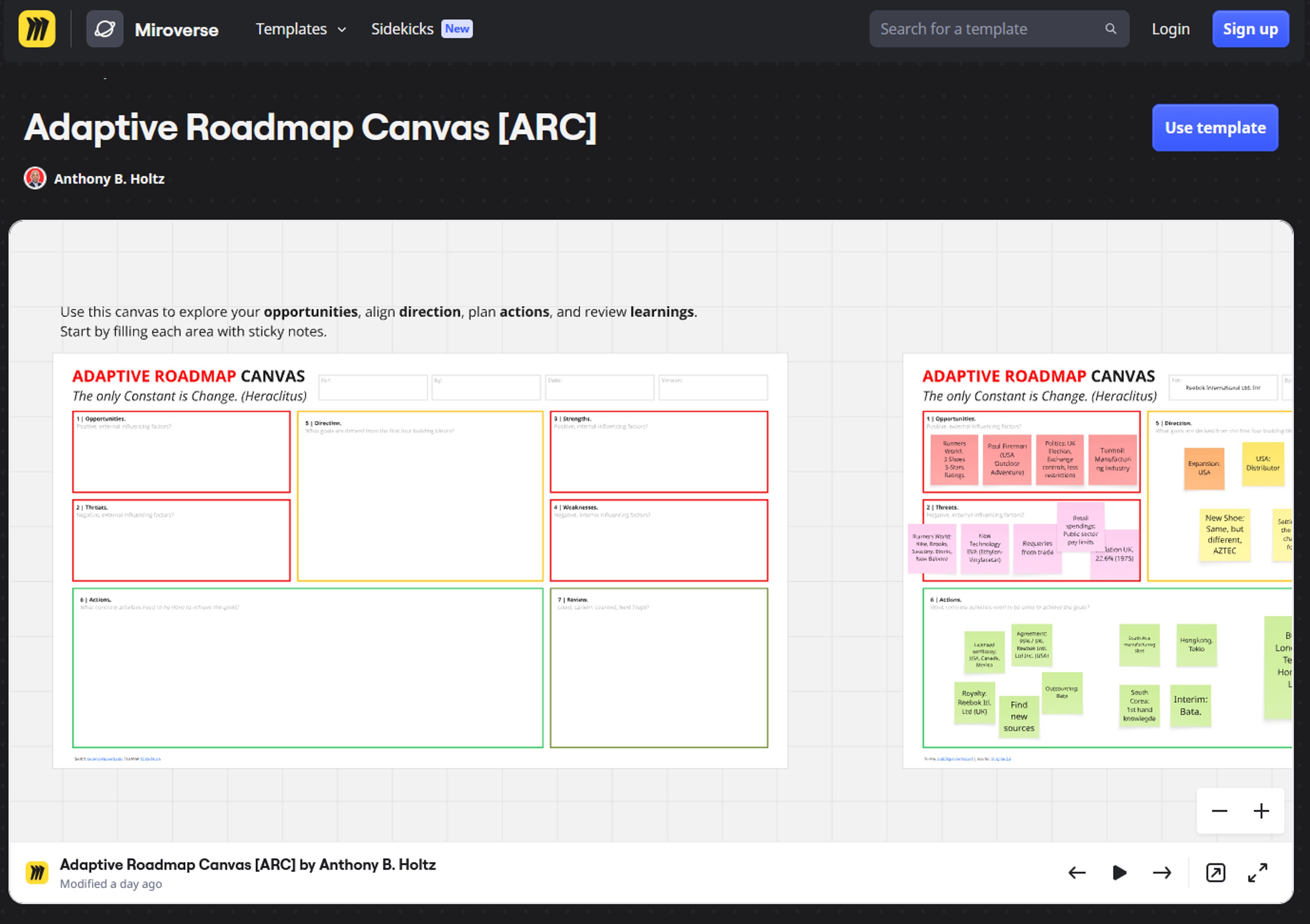Go to previous frame arrow
Screen dimensions: 1310x924
1077,873
